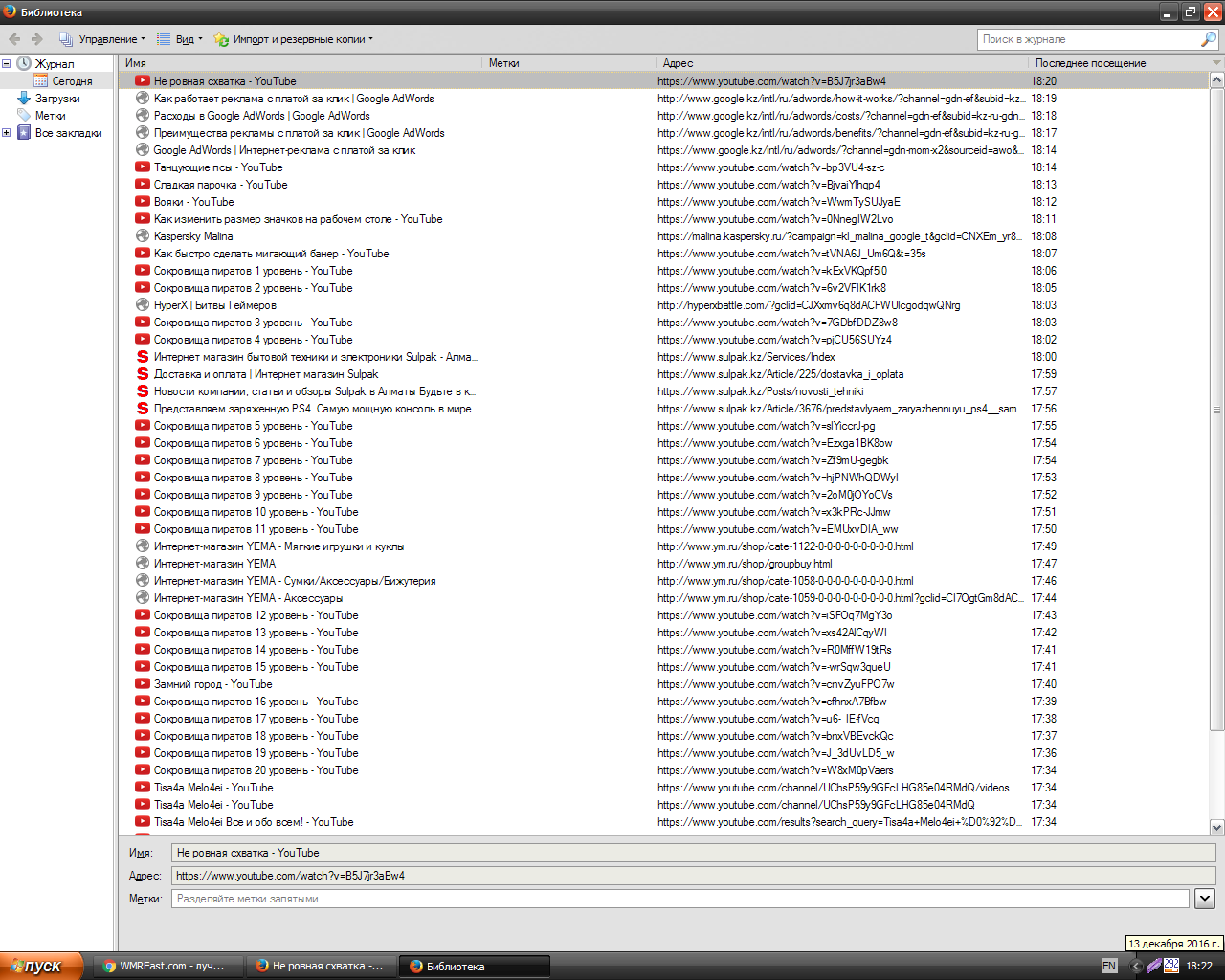Click YouTube icon of Замний город
This screenshot has width=1225, height=980.
[143, 684]
